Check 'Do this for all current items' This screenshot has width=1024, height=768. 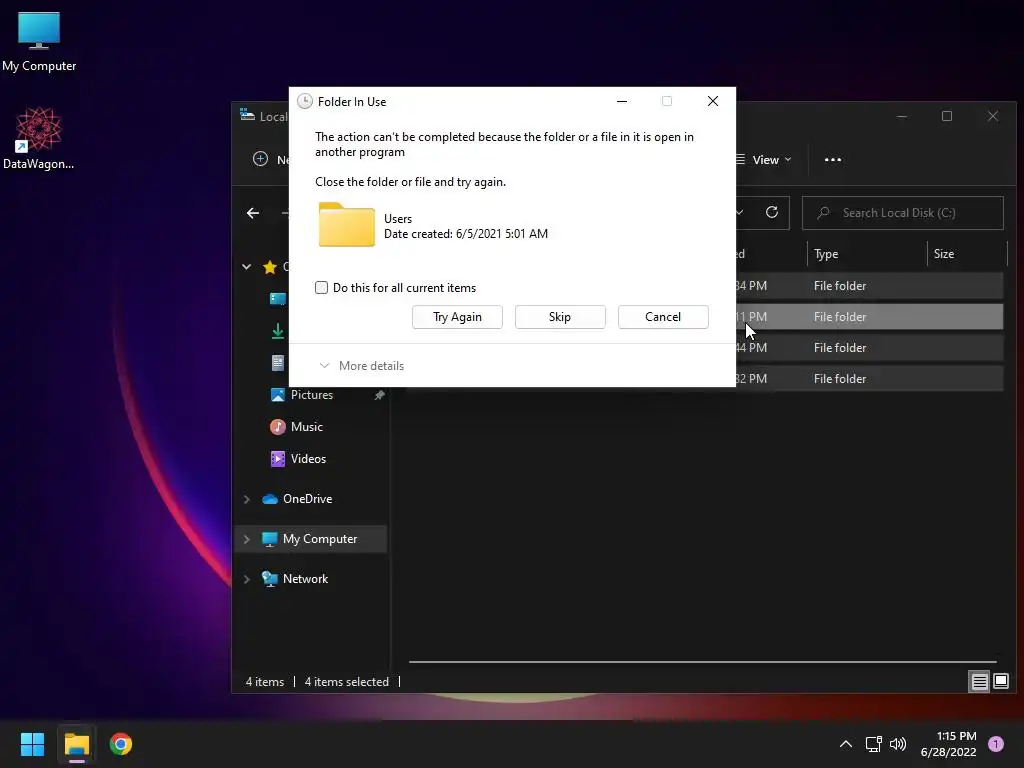tap(321, 288)
